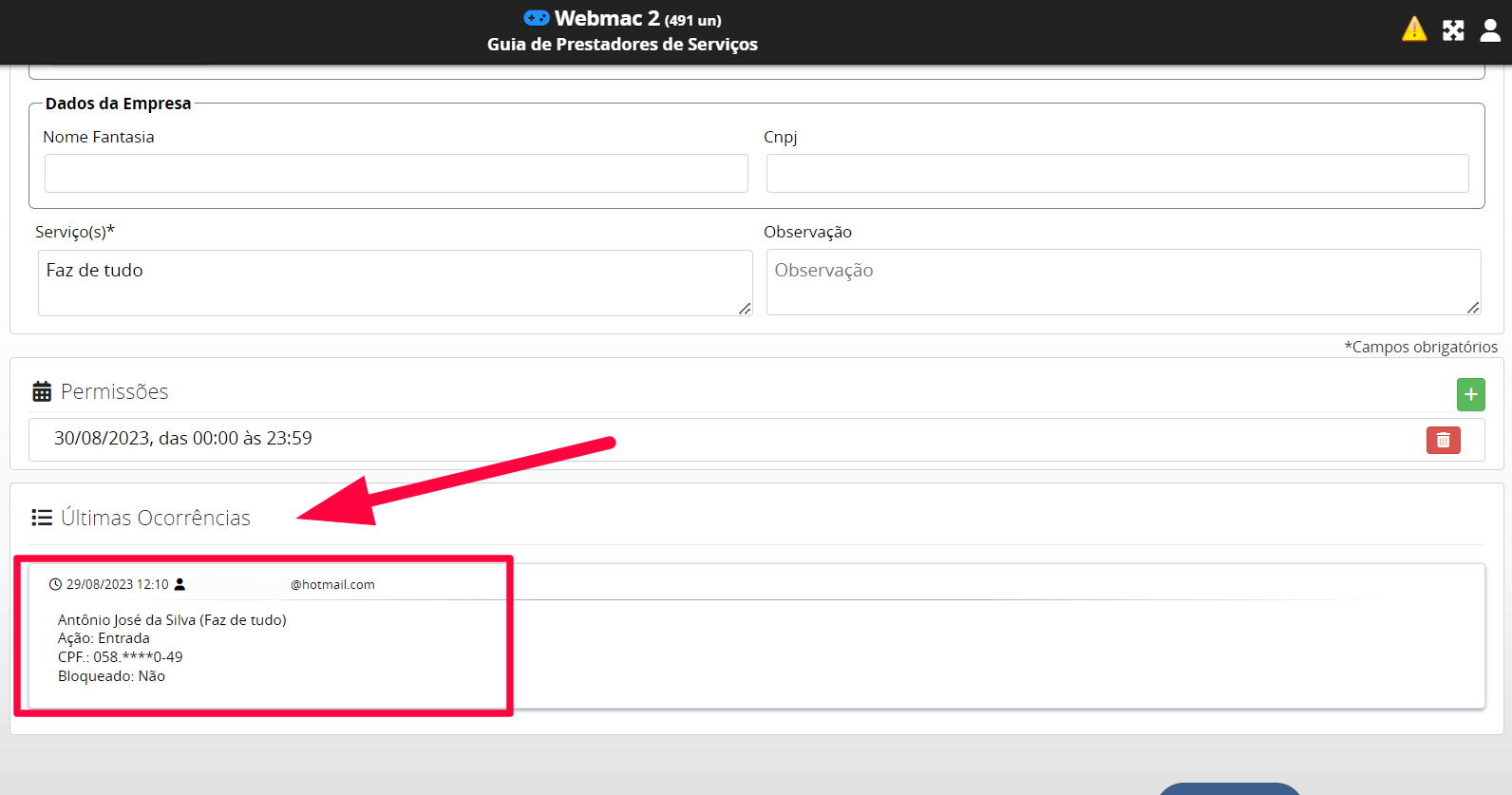The height and width of the screenshot is (795, 1512).
Task: Open the user profile icon in header
Action: pos(1490,30)
